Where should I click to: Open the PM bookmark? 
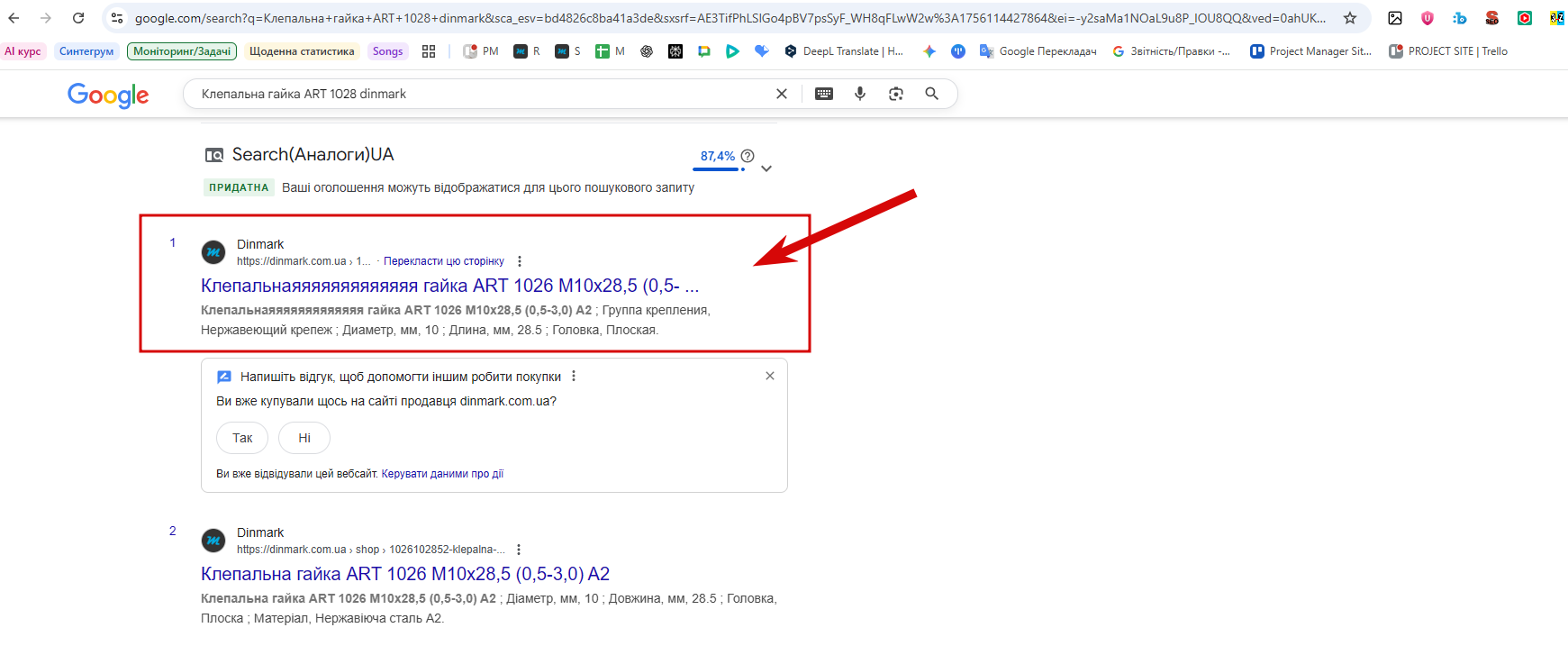click(x=481, y=51)
